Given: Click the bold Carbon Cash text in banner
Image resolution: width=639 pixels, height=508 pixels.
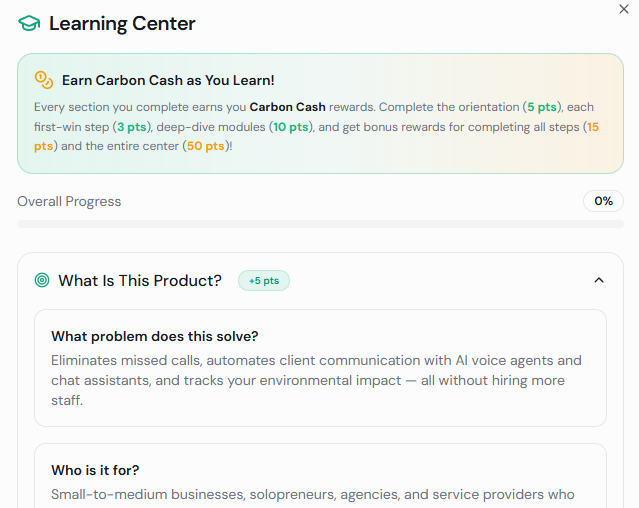Looking at the screenshot, I should click(x=285, y=106).
